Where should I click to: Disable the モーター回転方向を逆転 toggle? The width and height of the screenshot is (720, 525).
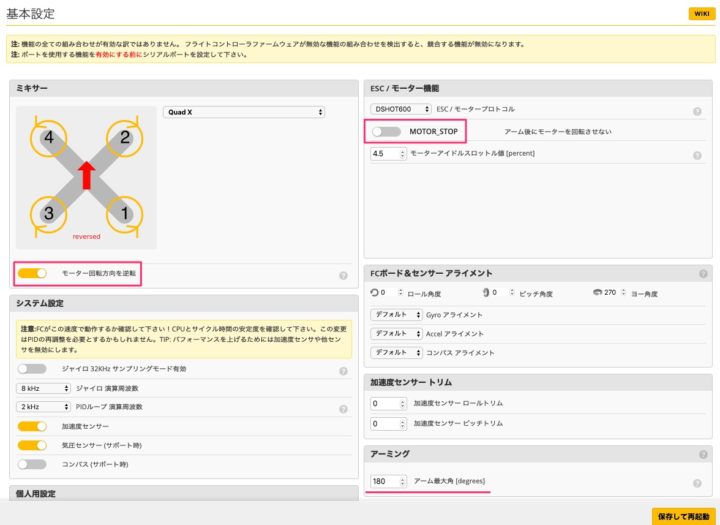tap(33, 272)
